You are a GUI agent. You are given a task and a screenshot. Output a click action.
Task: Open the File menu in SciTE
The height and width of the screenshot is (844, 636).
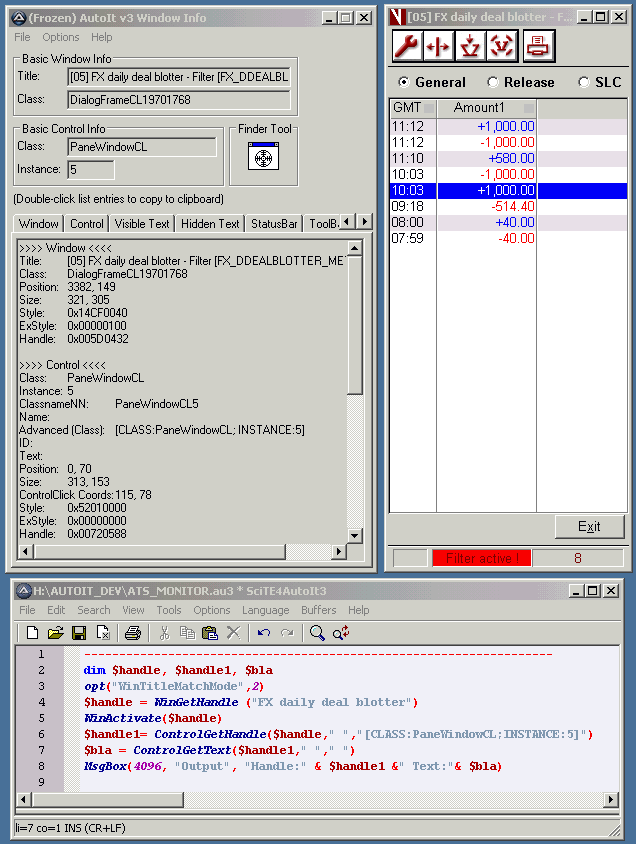point(27,610)
